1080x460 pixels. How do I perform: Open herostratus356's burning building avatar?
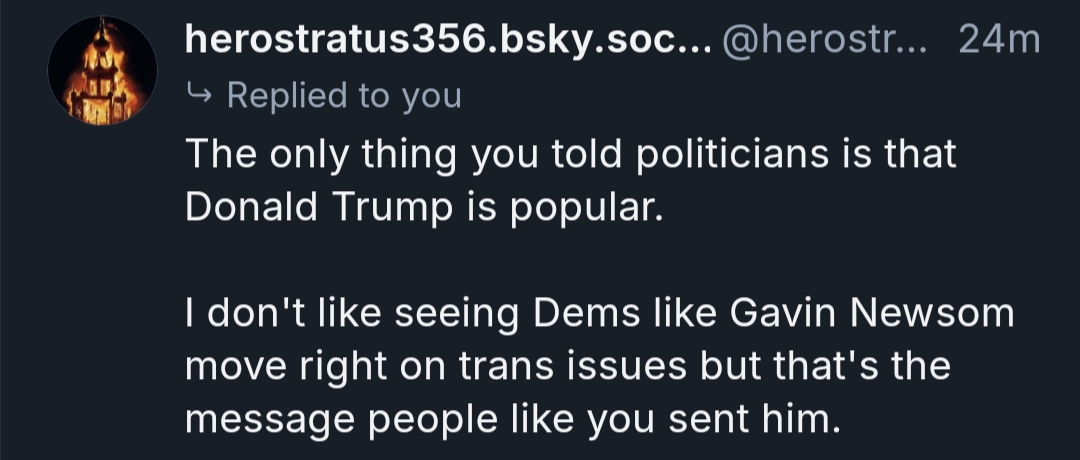[103, 70]
